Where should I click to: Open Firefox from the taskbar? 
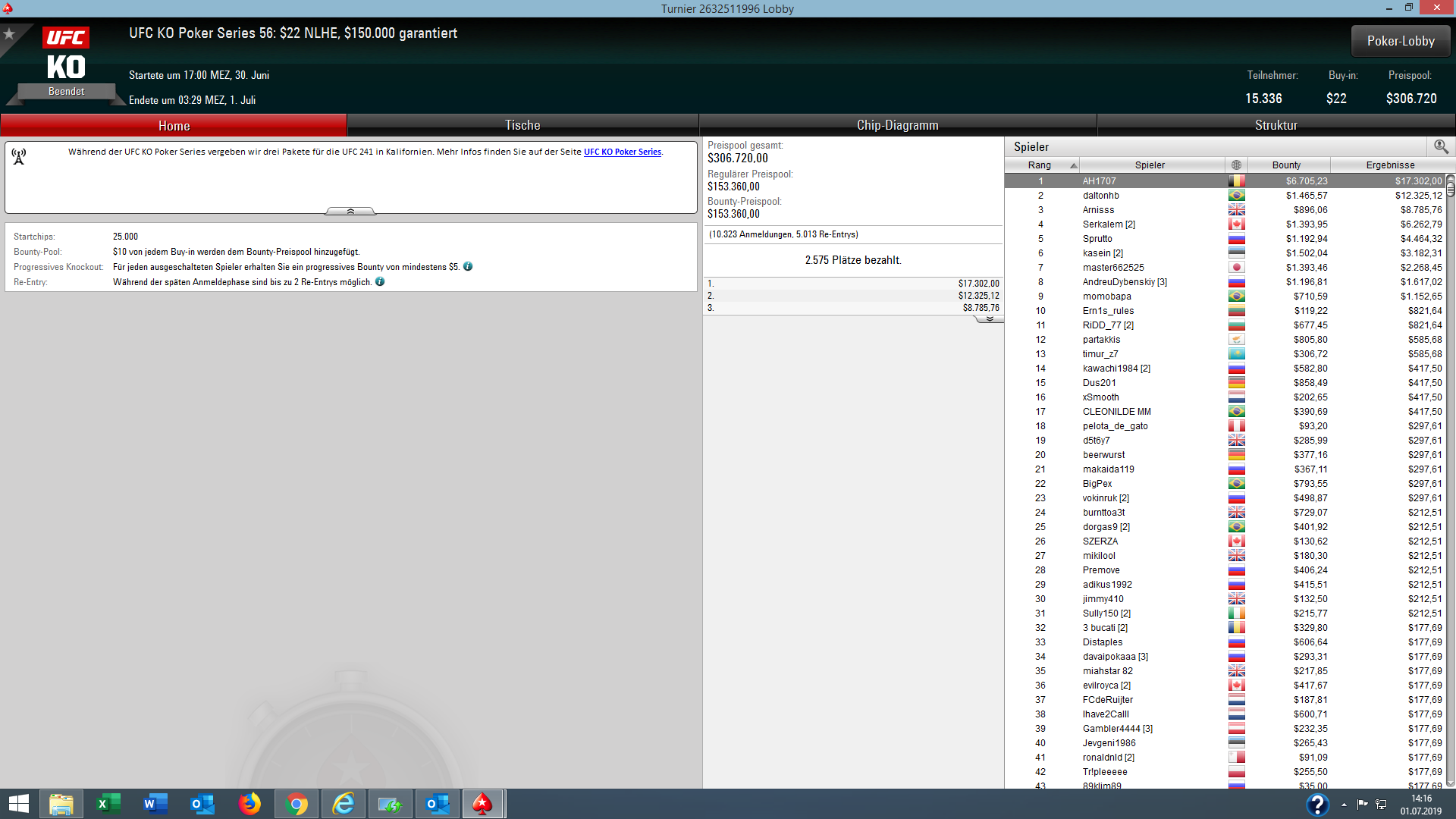click(249, 804)
